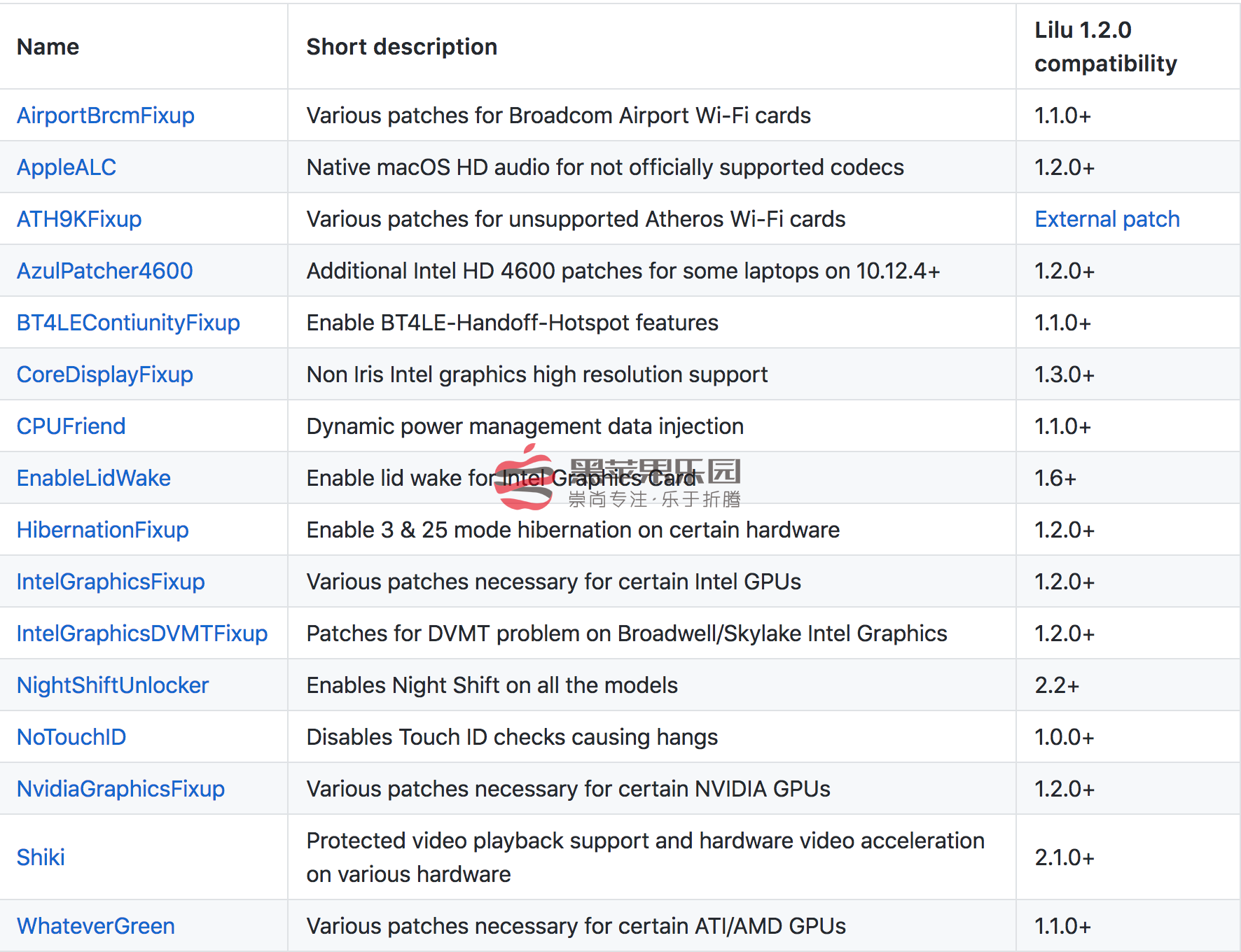Select the 1.1.0+ value in CPUFriend row
This screenshot has height=952, width=1241.
tap(1063, 426)
